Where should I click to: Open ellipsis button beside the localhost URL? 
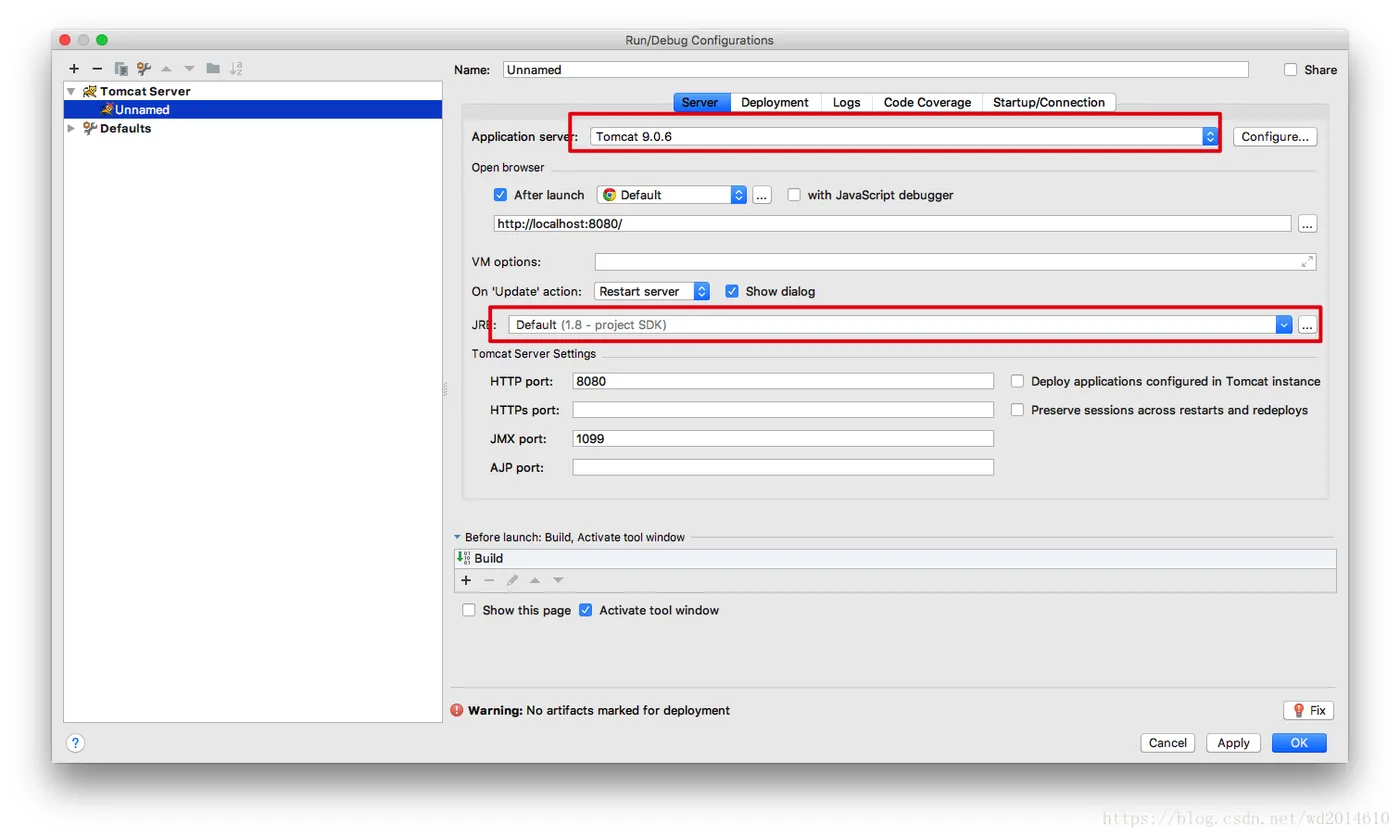(1307, 224)
